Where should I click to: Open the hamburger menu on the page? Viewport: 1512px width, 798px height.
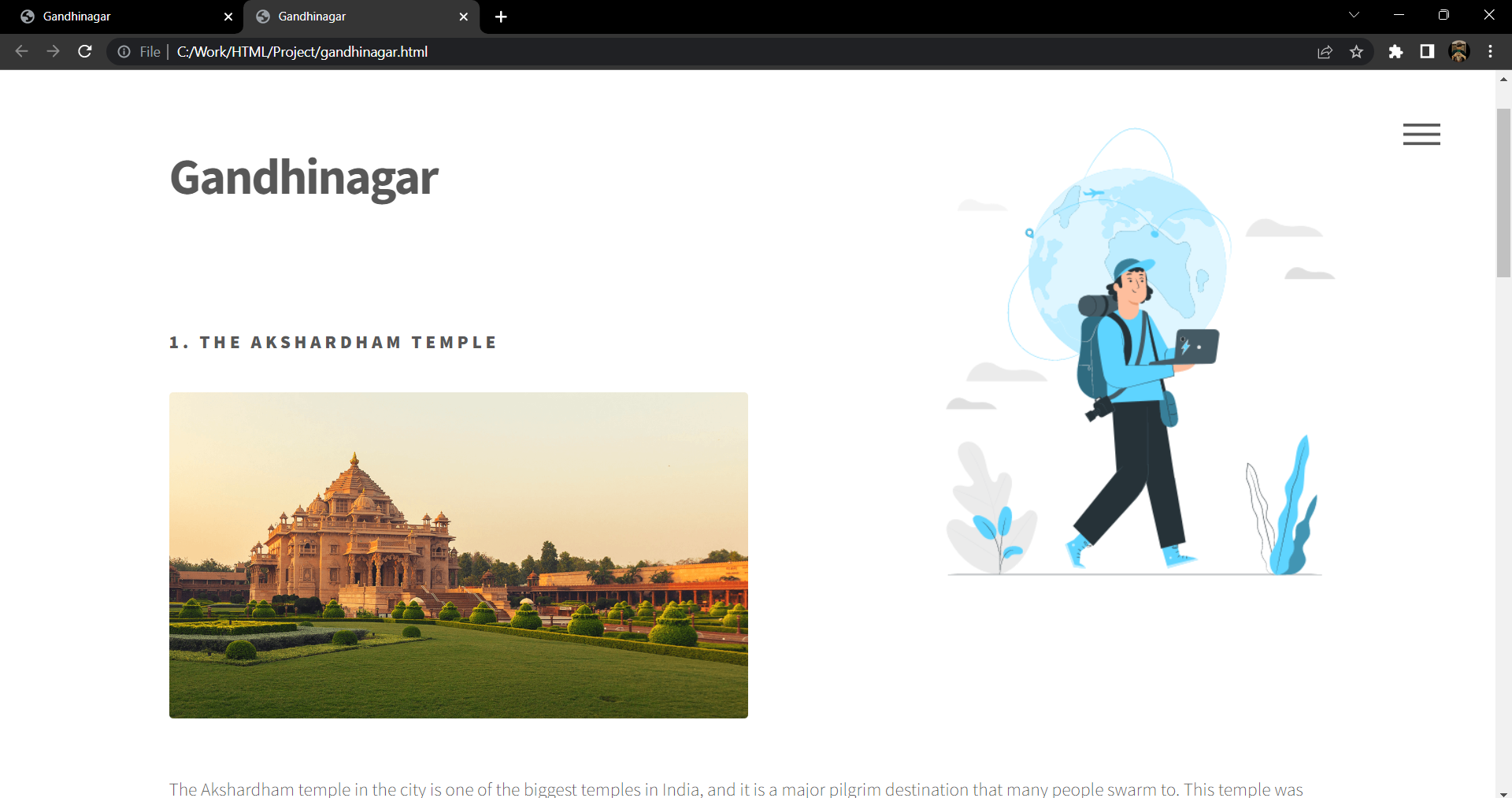pos(1421,134)
